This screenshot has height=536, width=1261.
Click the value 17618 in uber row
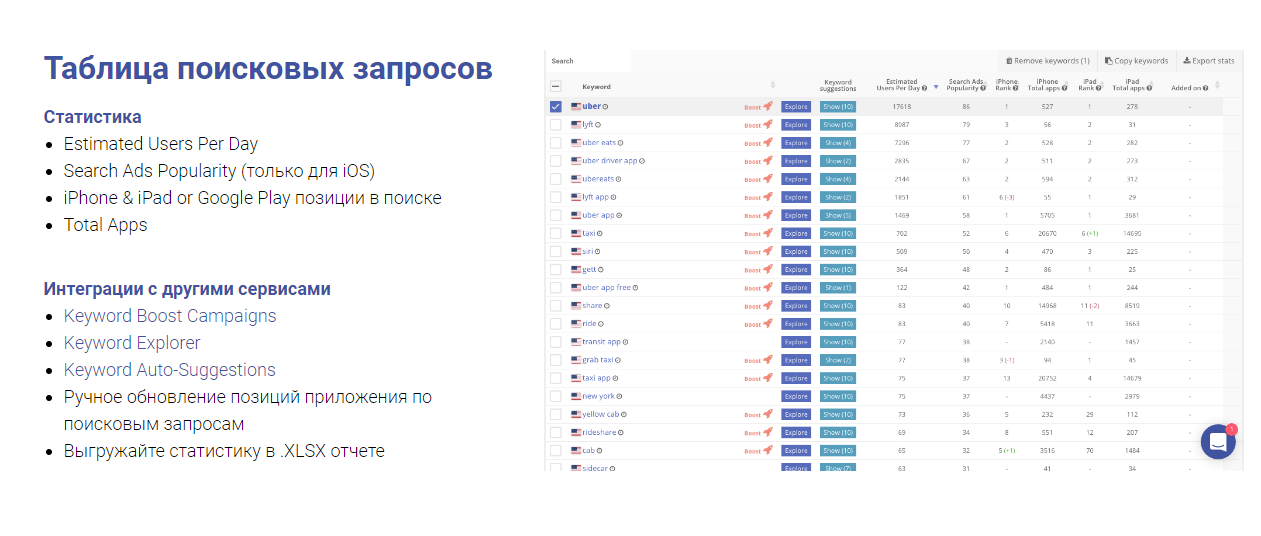902,106
